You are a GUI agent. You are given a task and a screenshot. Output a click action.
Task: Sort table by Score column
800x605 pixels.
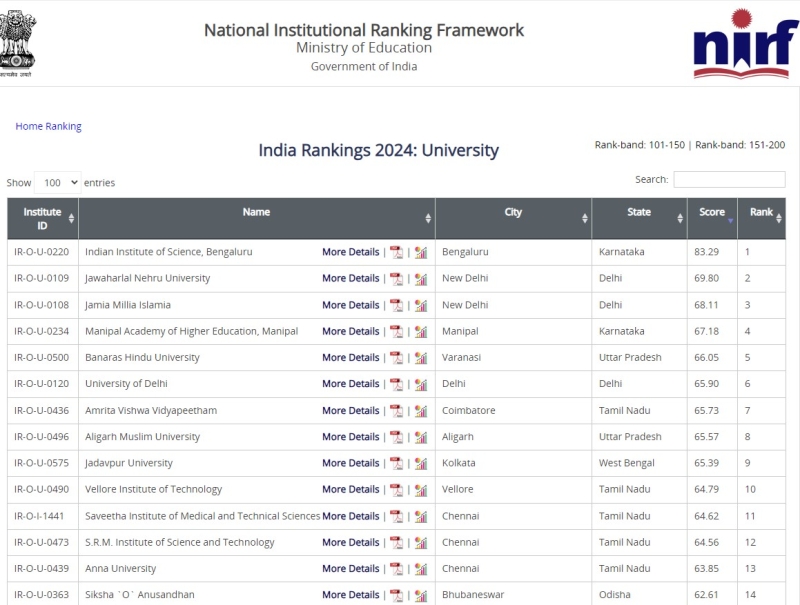[x=712, y=219]
